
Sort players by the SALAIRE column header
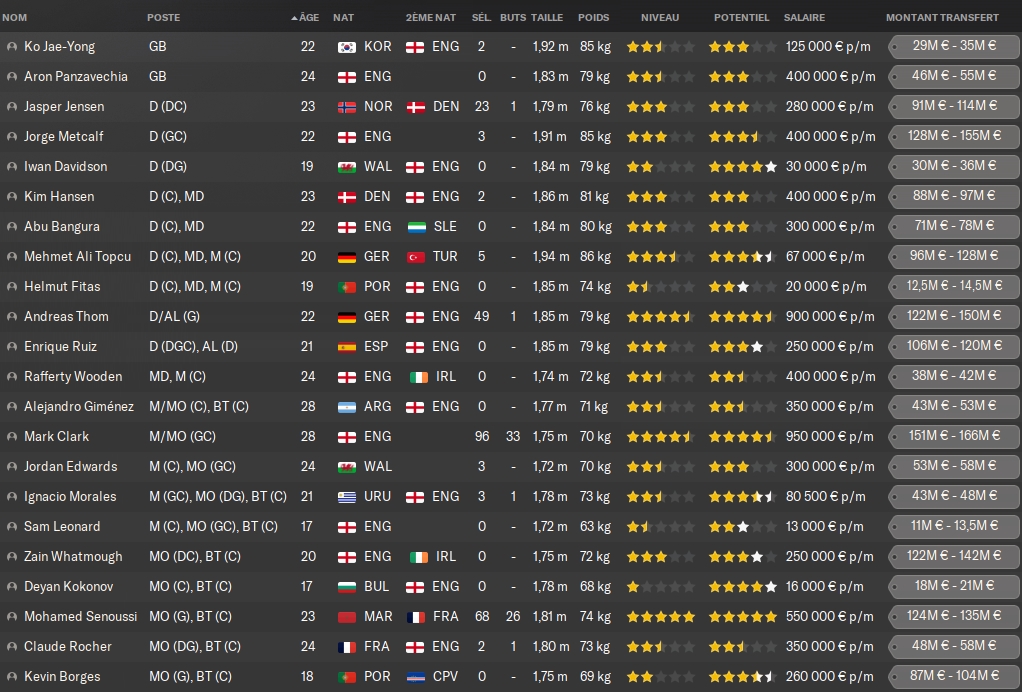805,18
